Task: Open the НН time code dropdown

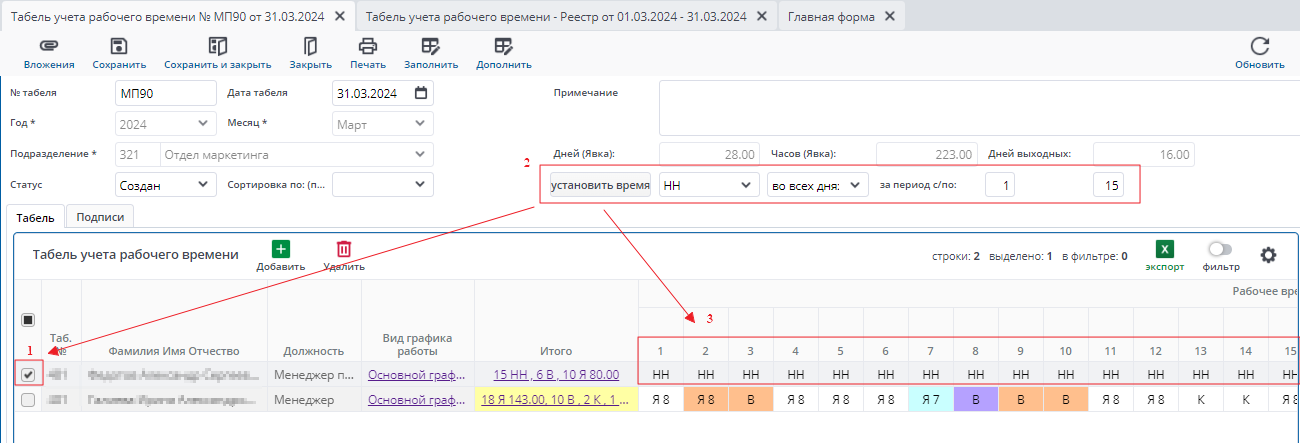Action: click(709, 185)
